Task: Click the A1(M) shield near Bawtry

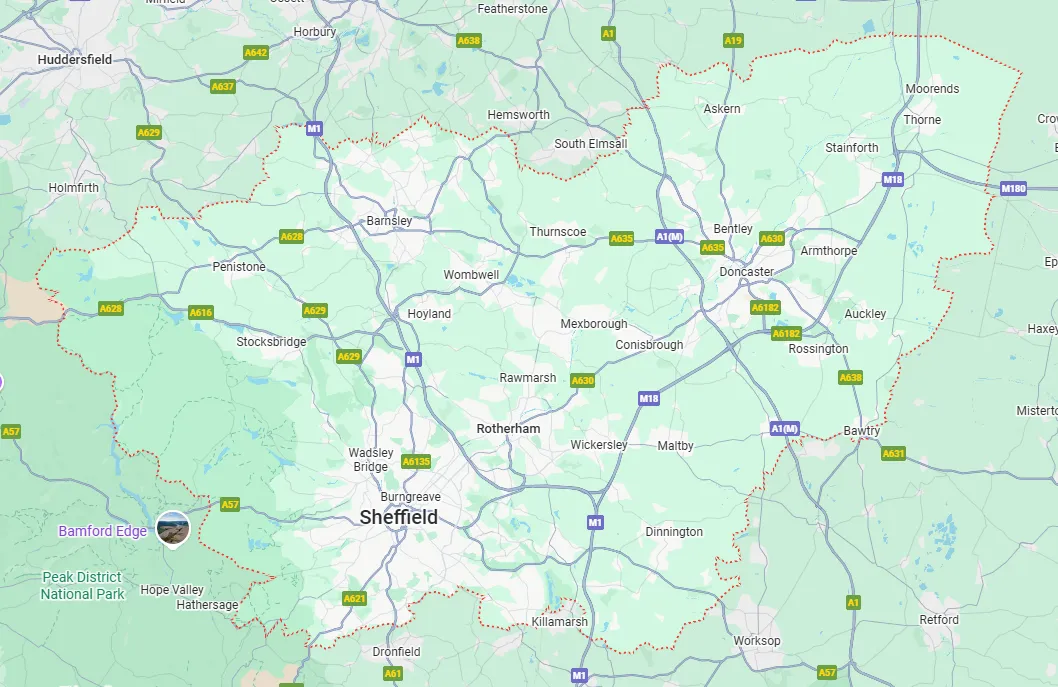Action: [785, 429]
